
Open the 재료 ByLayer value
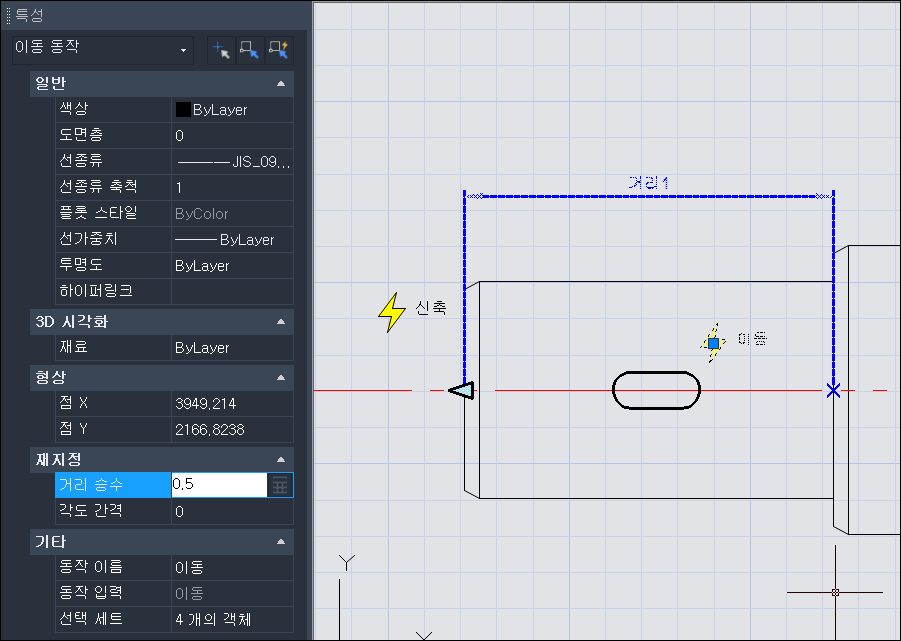pos(232,347)
